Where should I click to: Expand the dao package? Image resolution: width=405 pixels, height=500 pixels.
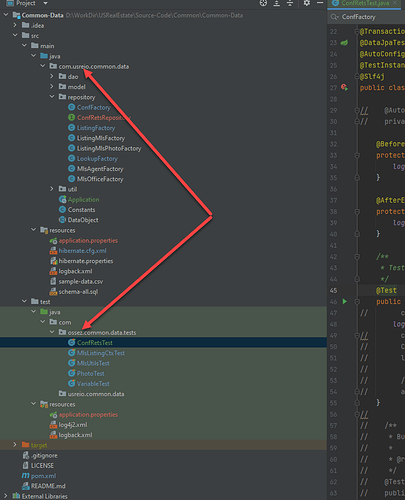click(52, 76)
